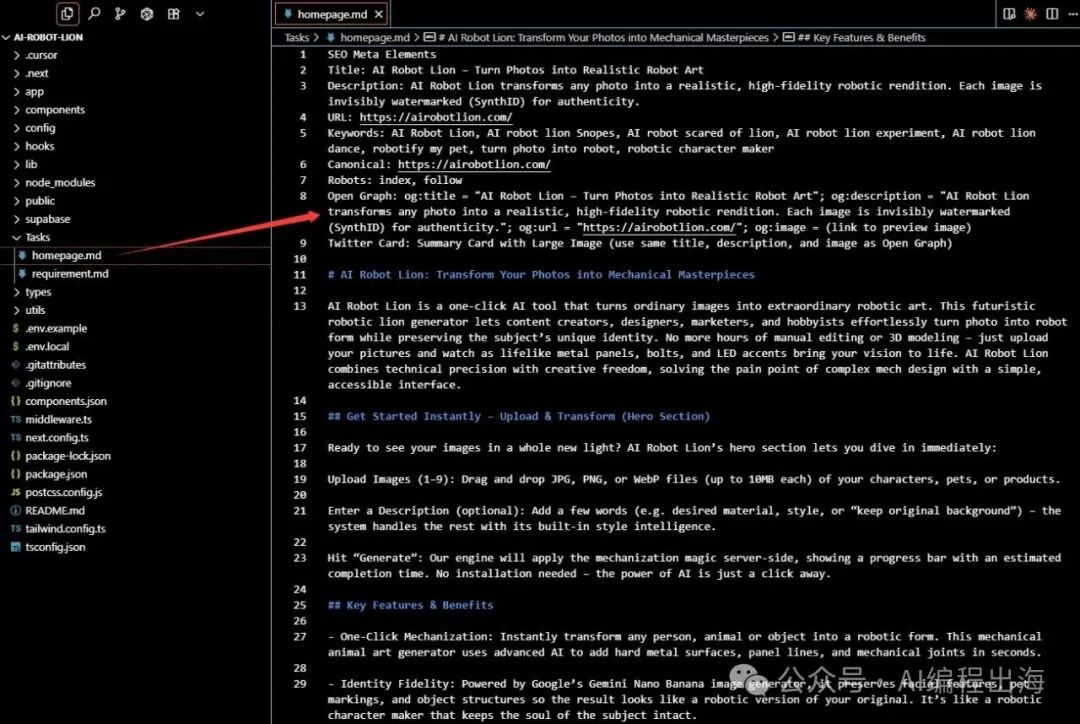Open requirement.md in the file tree

coord(70,274)
